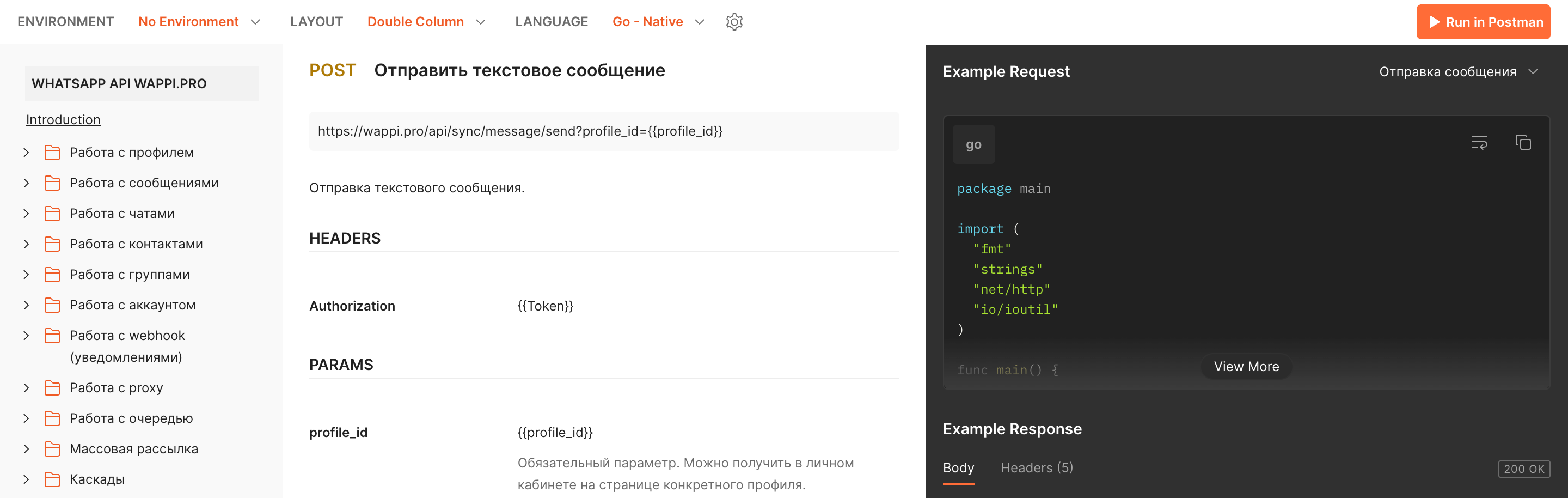Open the Go - Native language dropdown
Viewport: 1568px width, 498px height.
click(x=659, y=22)
